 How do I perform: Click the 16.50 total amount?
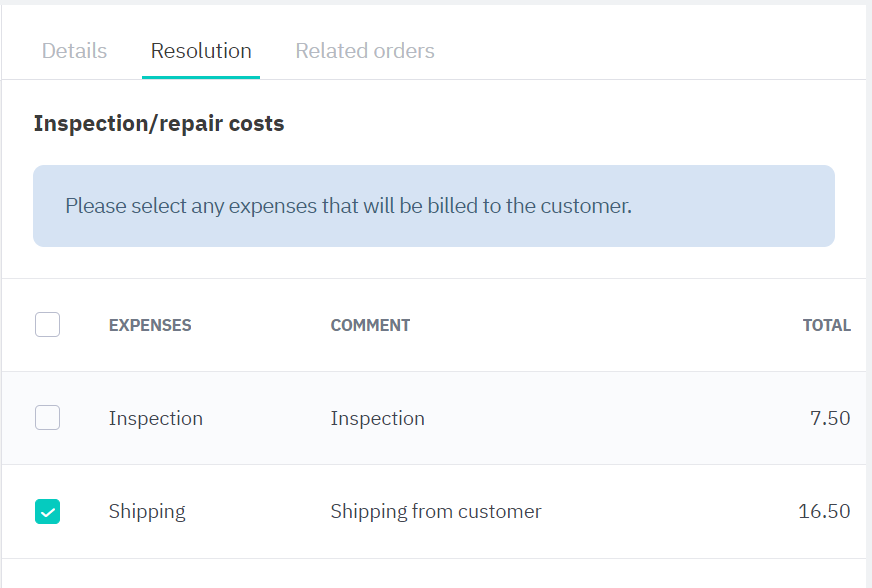824,512
